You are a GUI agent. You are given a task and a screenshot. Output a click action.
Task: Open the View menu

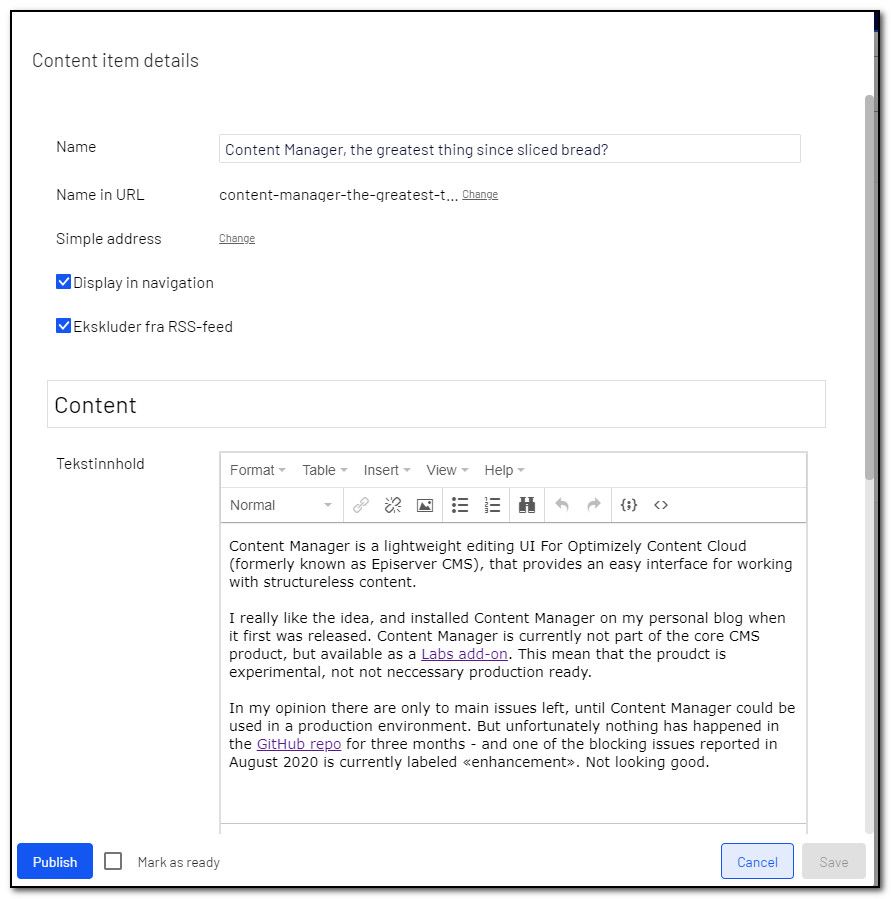[447, 470]
